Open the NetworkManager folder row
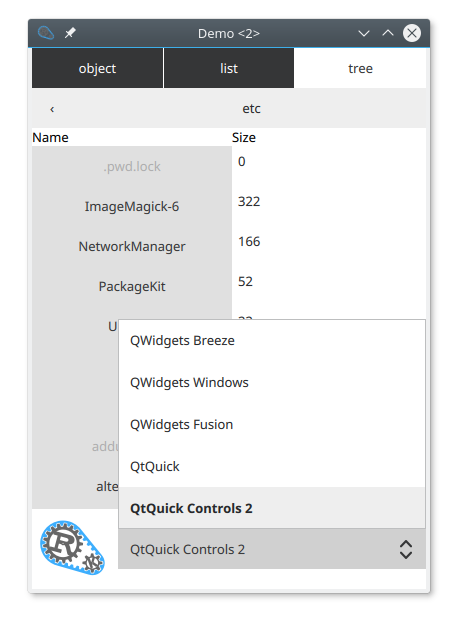 (132, 246)
